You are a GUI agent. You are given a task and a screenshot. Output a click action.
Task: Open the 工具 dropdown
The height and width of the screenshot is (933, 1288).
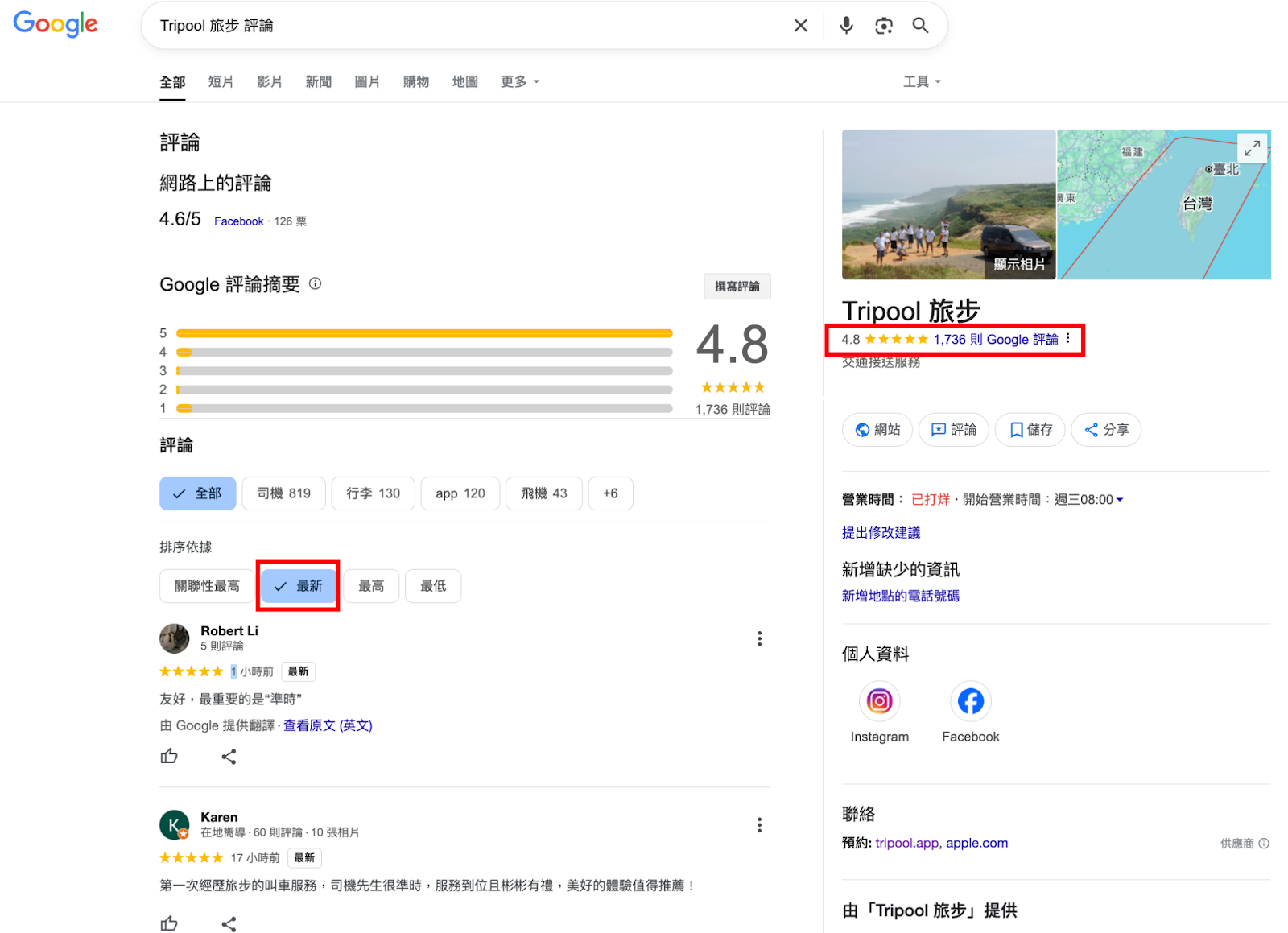click(922, 81)
